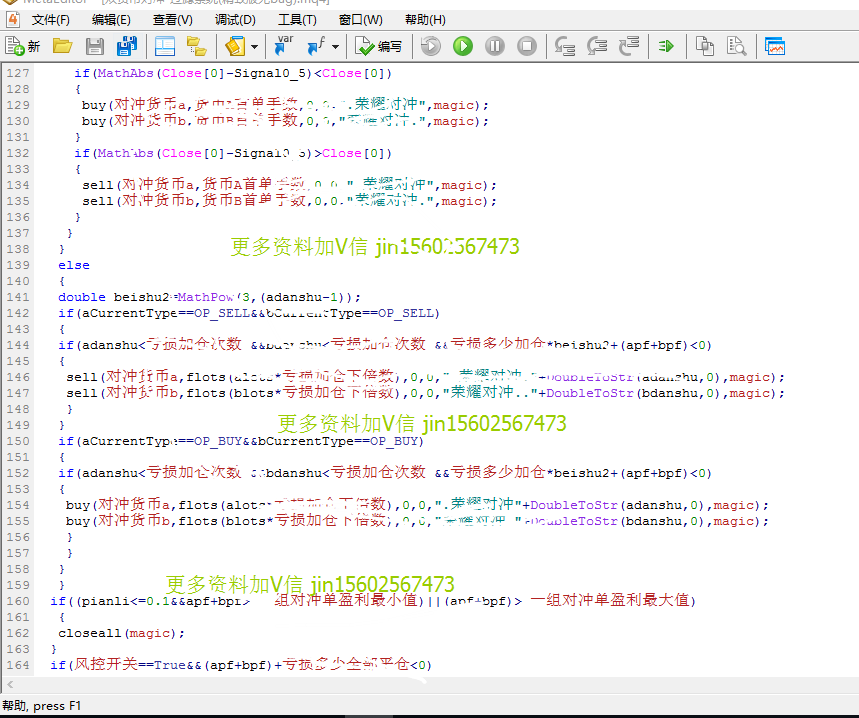The image size is (859, 718).
Task: Click 'aCurrentType==OP_BUY' condition on line 150
Action: point(162,441)
